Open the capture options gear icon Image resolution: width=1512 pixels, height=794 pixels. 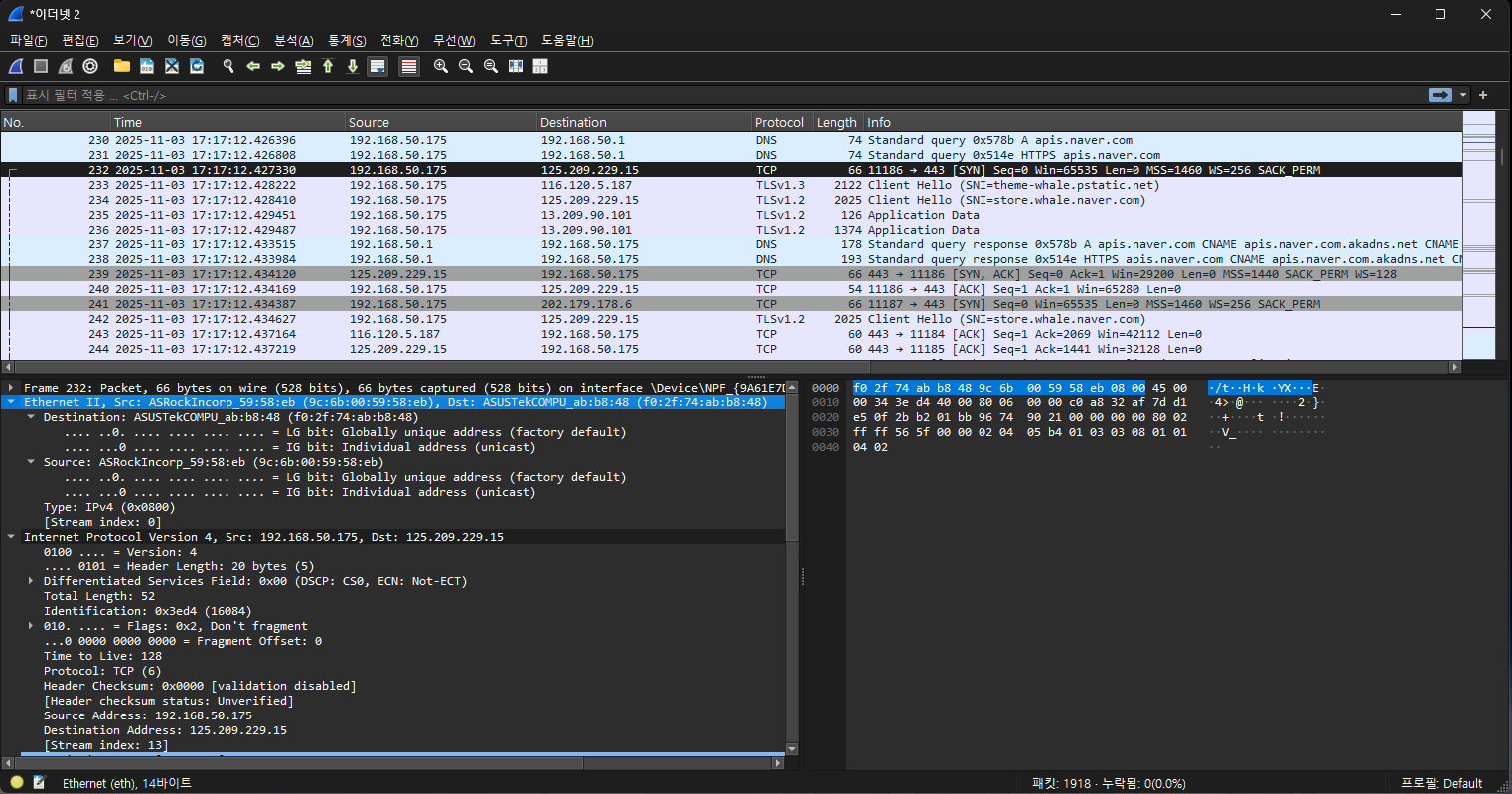pos(90,66)
